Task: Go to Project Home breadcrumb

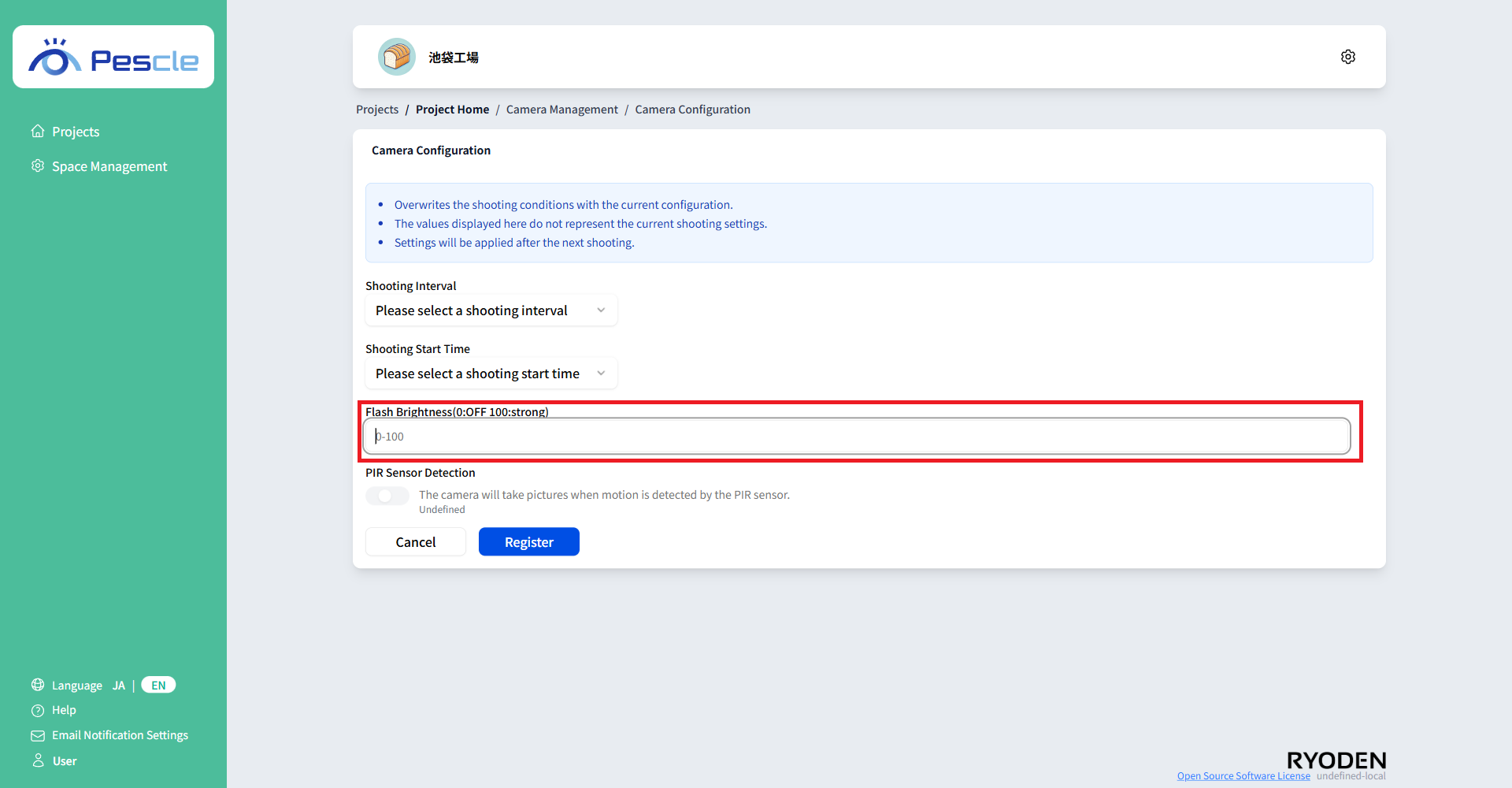Action: (x=452, y=110)
